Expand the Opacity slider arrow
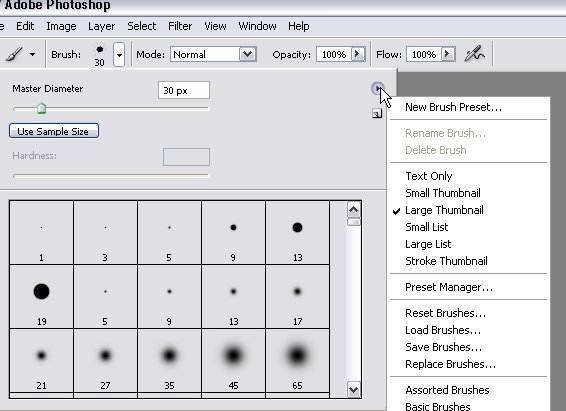The width and height of the screenshot is (566, 411). pyautogui.click(x=358, y=54)
